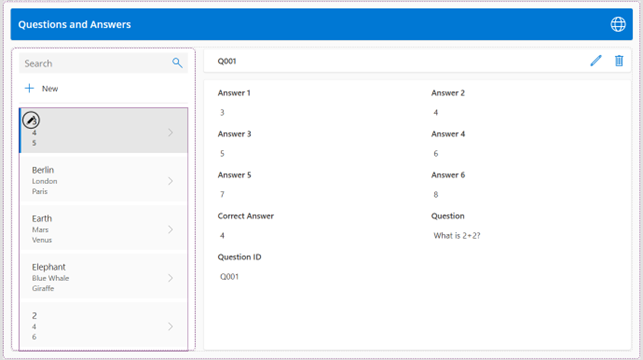The width and height of the screenshot is (643, 360).
Task: Click the Q001 record title
Action: [x=227, y=61]
